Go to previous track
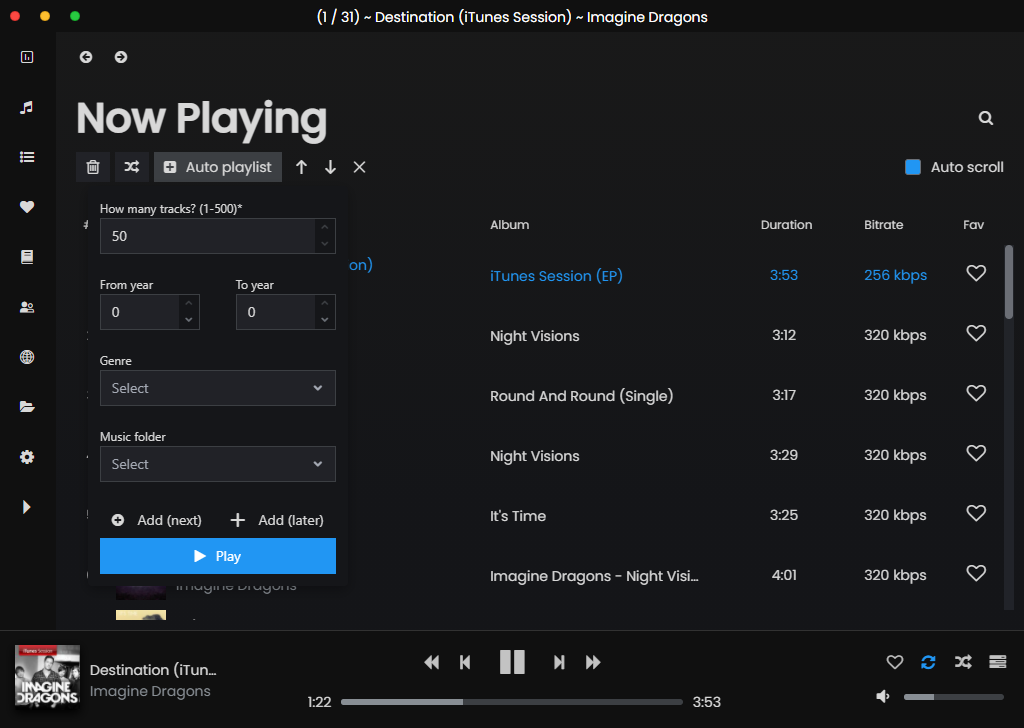Viewport: 1024px width, 728px height. tap(465, 663)
